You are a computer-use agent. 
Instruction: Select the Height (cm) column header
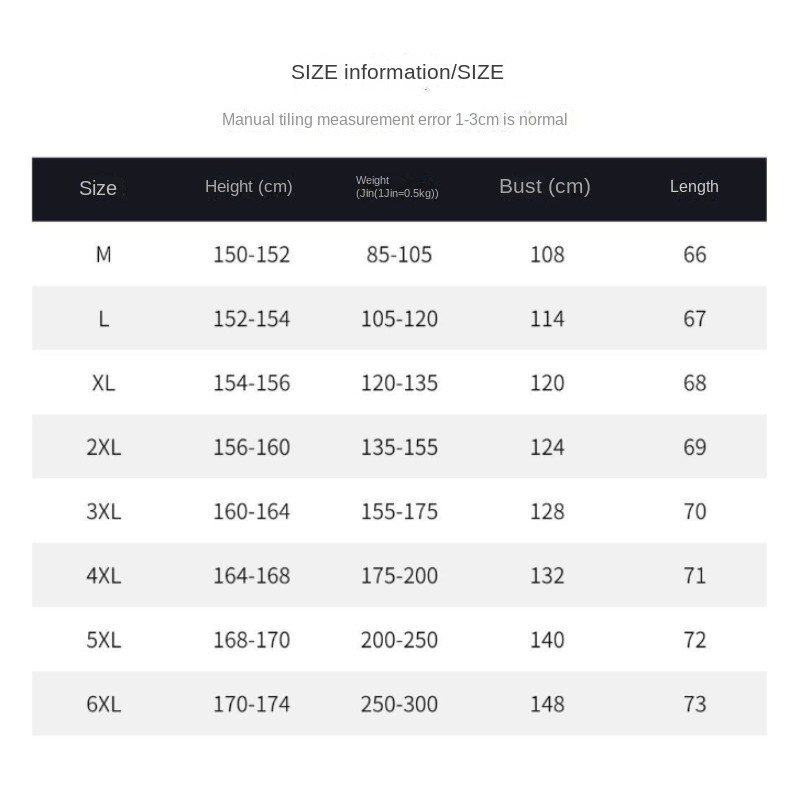(248, 186)
